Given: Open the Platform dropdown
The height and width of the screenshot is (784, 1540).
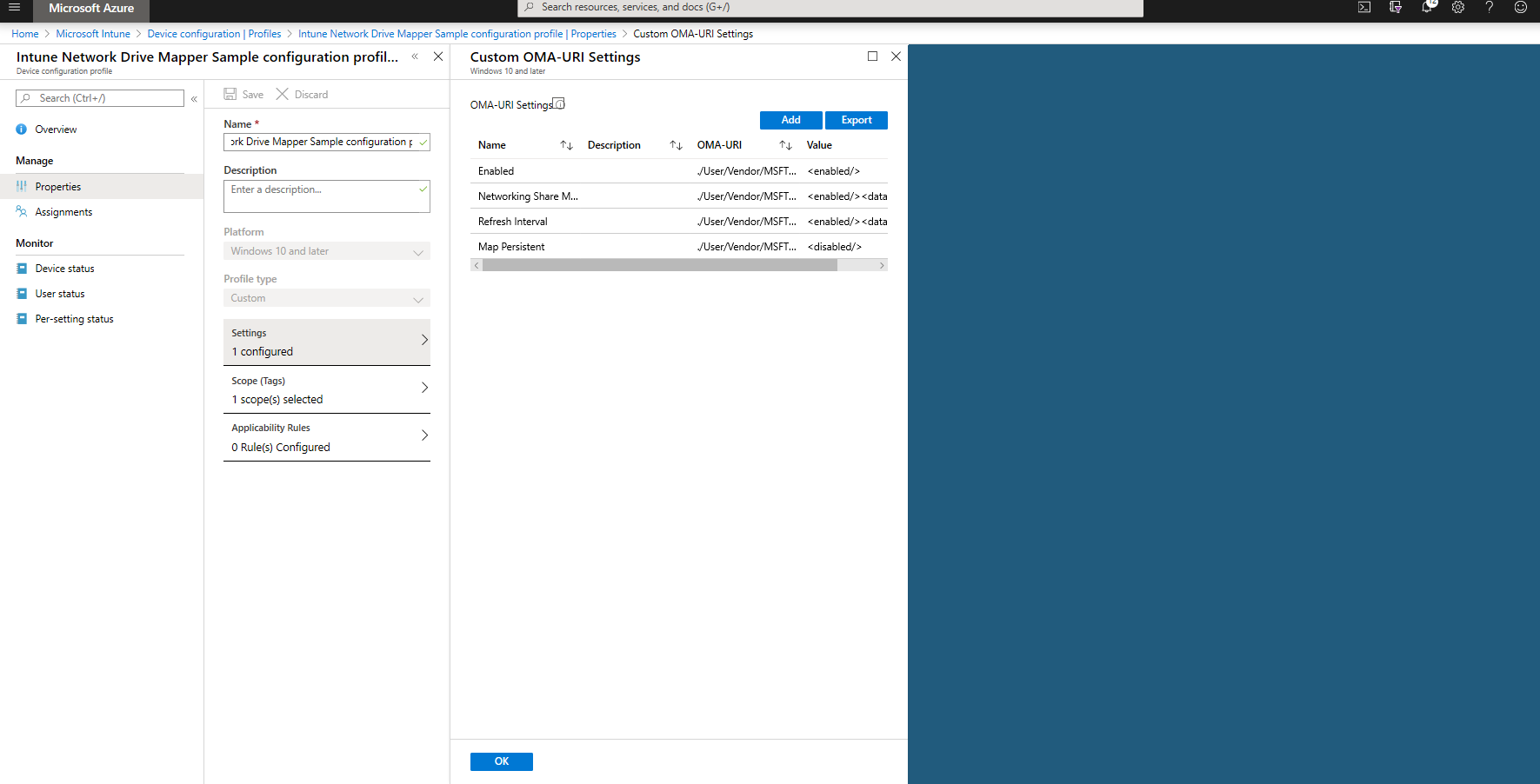Looking at the screenshot, I should pos(327,251).
